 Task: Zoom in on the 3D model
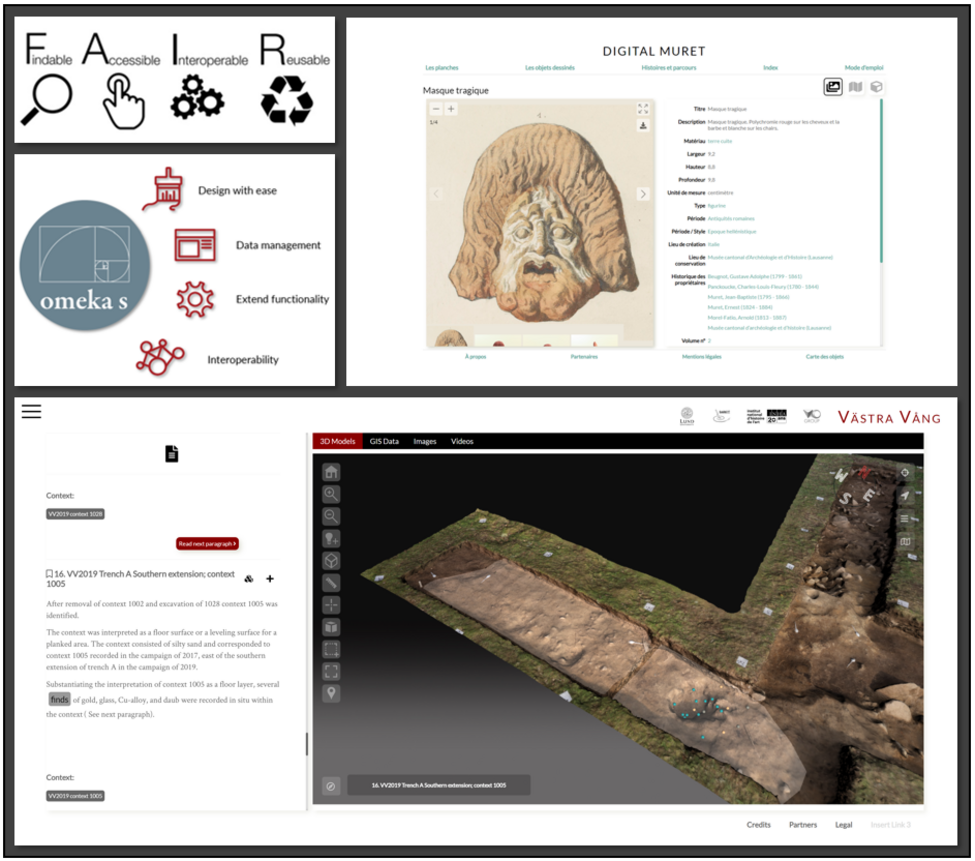(331, 494)
